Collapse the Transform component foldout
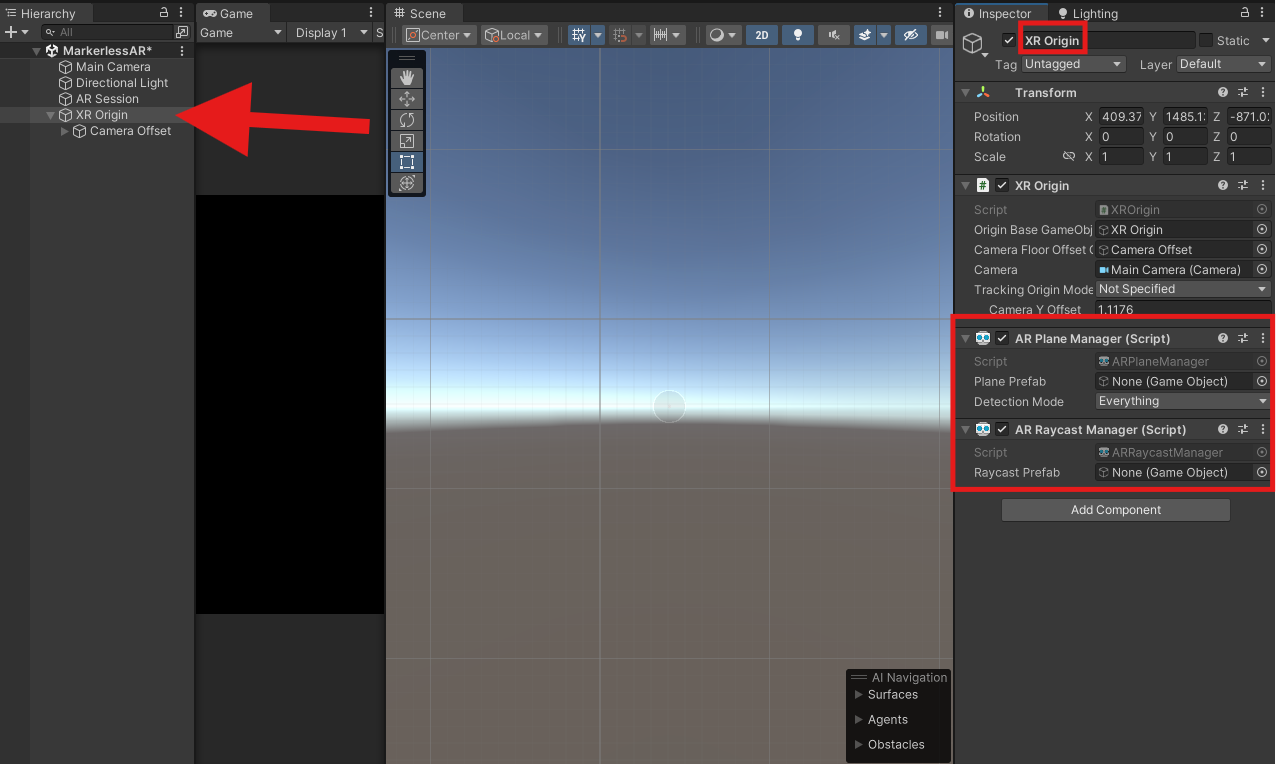Viewport: 1276px width, 764px height. [965, 92]
